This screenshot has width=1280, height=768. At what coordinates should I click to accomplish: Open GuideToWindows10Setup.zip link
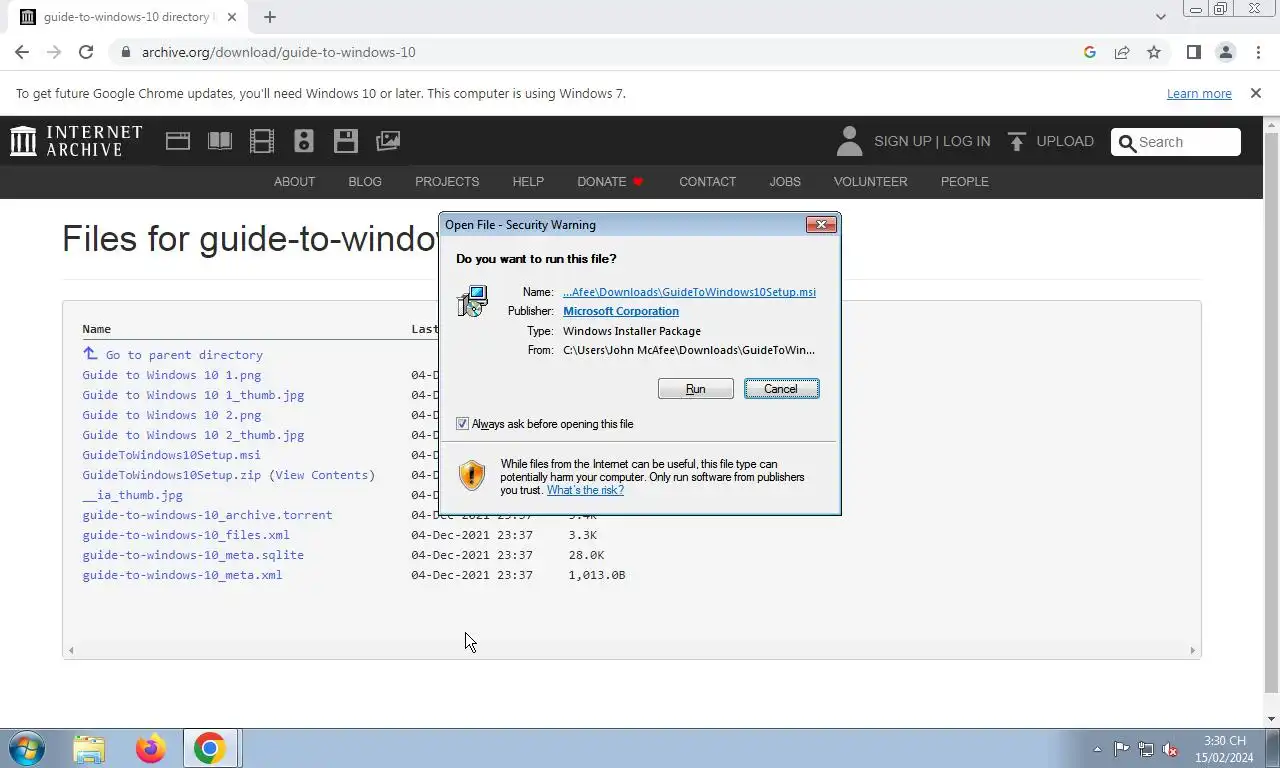(x=171, y=475)
